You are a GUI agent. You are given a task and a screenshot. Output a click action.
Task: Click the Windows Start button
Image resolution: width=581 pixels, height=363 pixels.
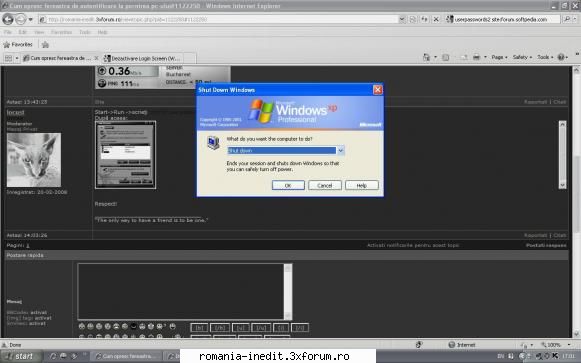(x=21, y=356)
